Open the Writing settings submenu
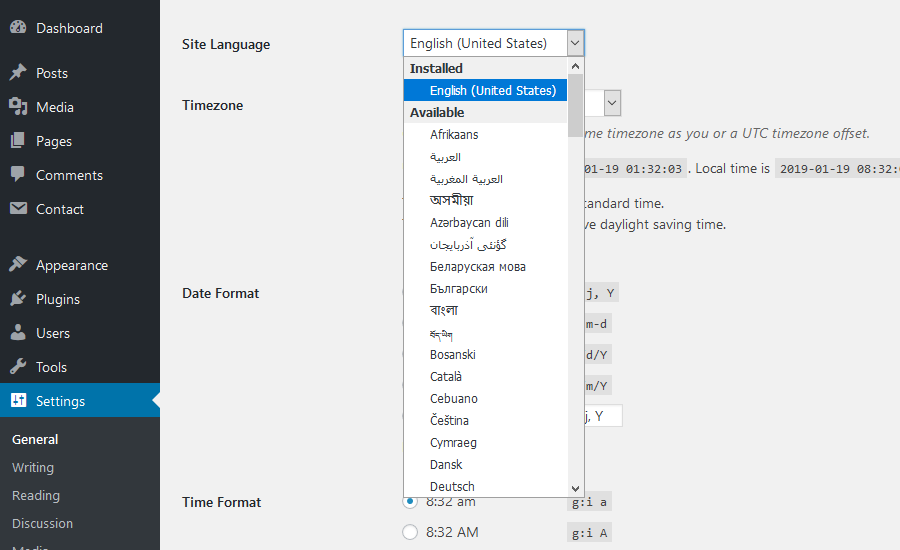This screenshot has width=900, height=550. [x=33, y=467]
